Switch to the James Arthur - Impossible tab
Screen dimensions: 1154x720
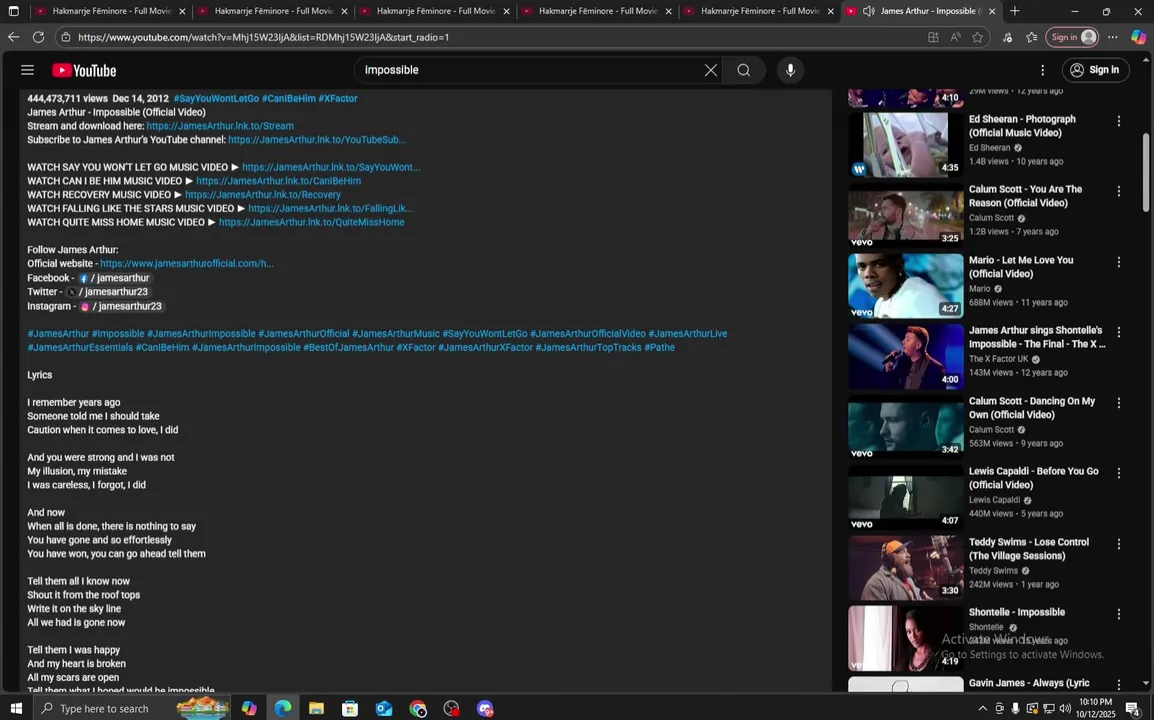pos(920,11)
